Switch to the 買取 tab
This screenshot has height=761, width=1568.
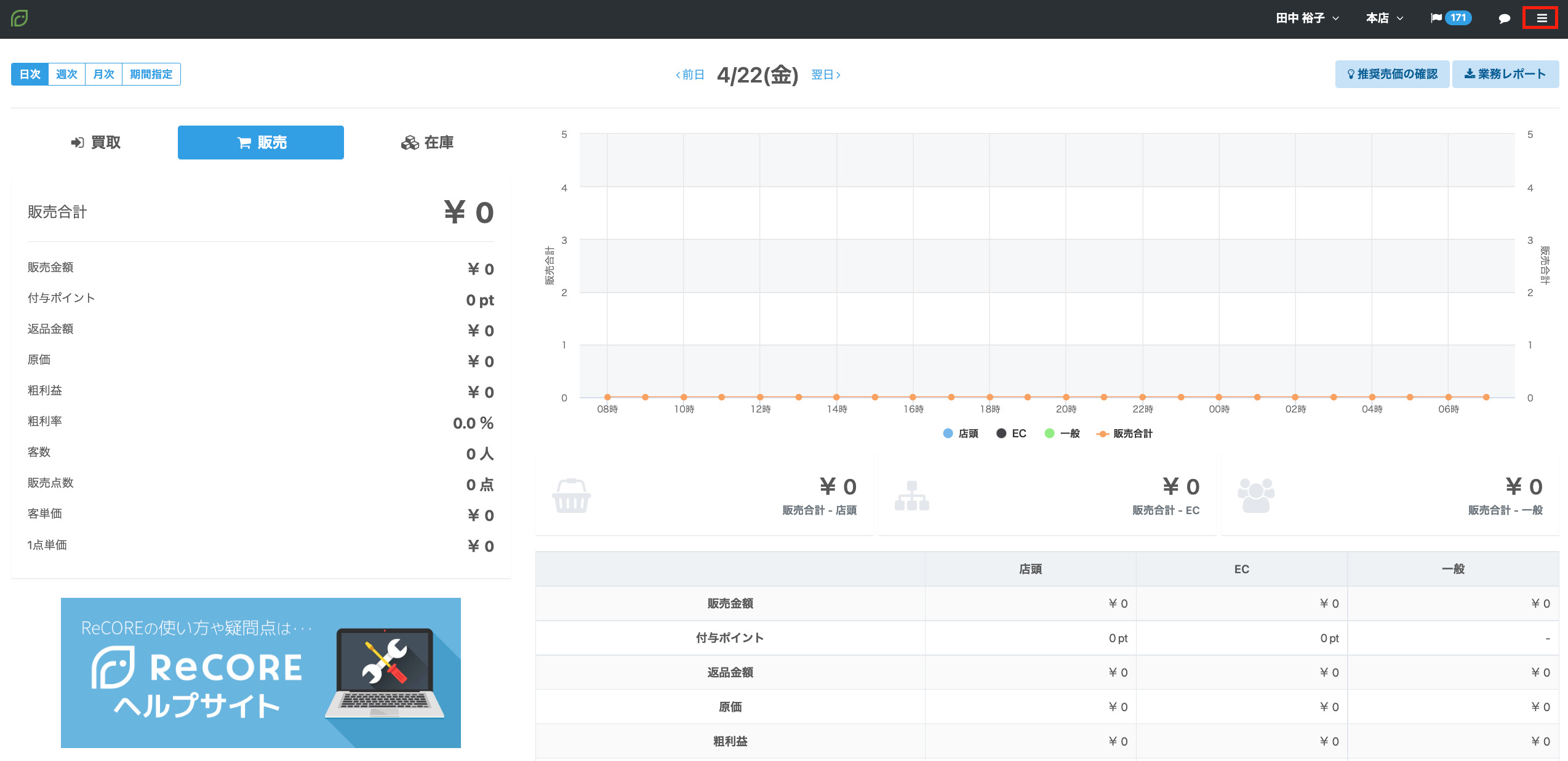(95, 143)
